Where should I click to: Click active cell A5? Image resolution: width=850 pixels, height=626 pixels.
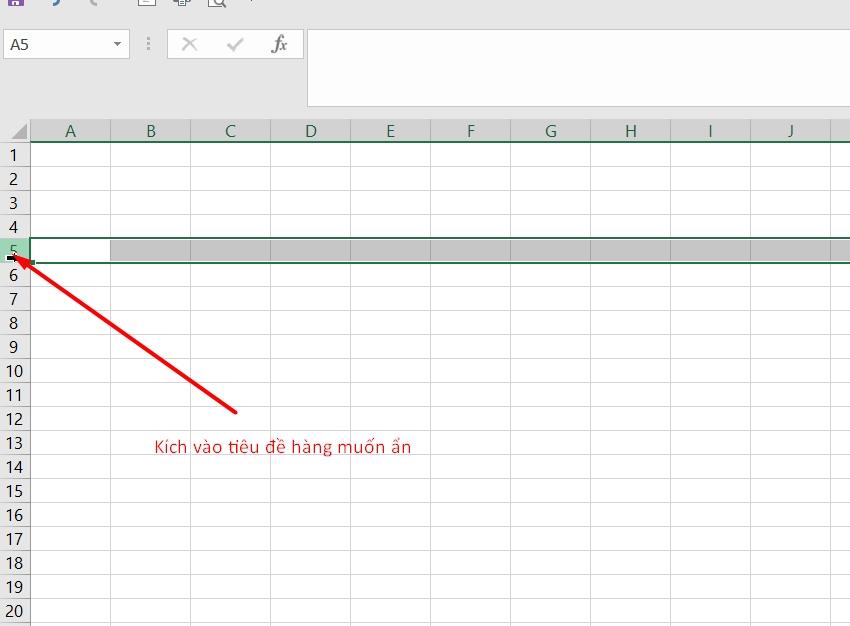click(70, 250)
